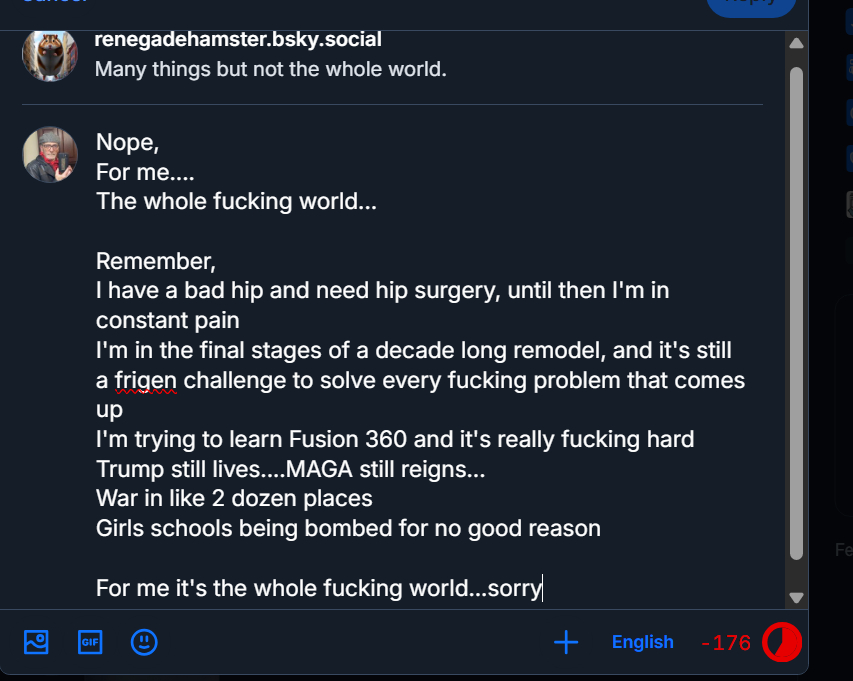The width and height of the screenshot is (853, 681).
Task: Click the word "Remember," in the draft
Action: click(x=155, y=262)
